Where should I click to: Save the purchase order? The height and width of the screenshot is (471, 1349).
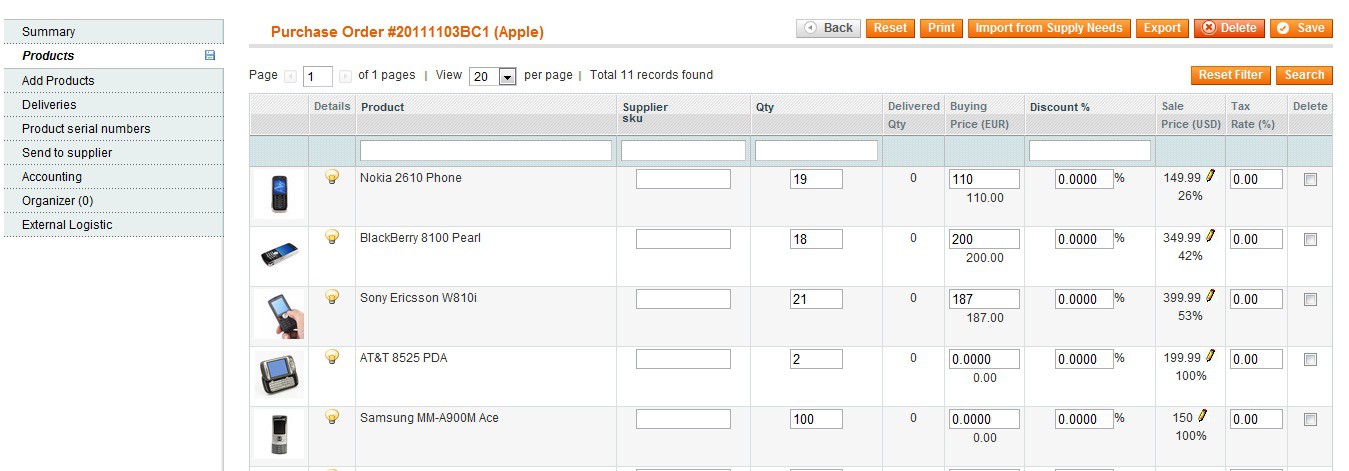click(x=1301, y=28)
